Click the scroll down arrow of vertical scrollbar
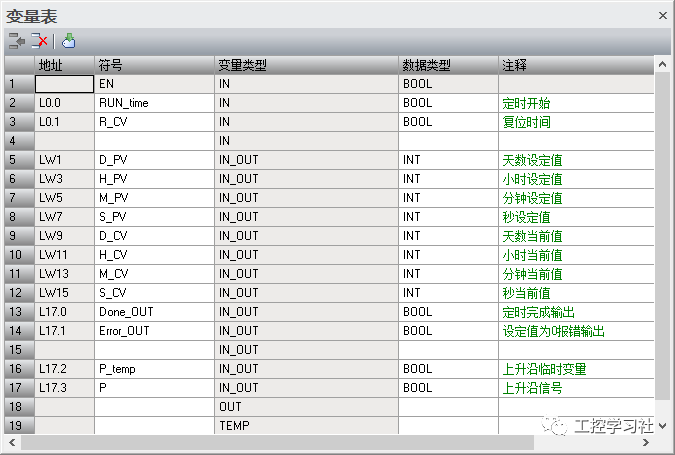675x455 pixels. (663, 426)
